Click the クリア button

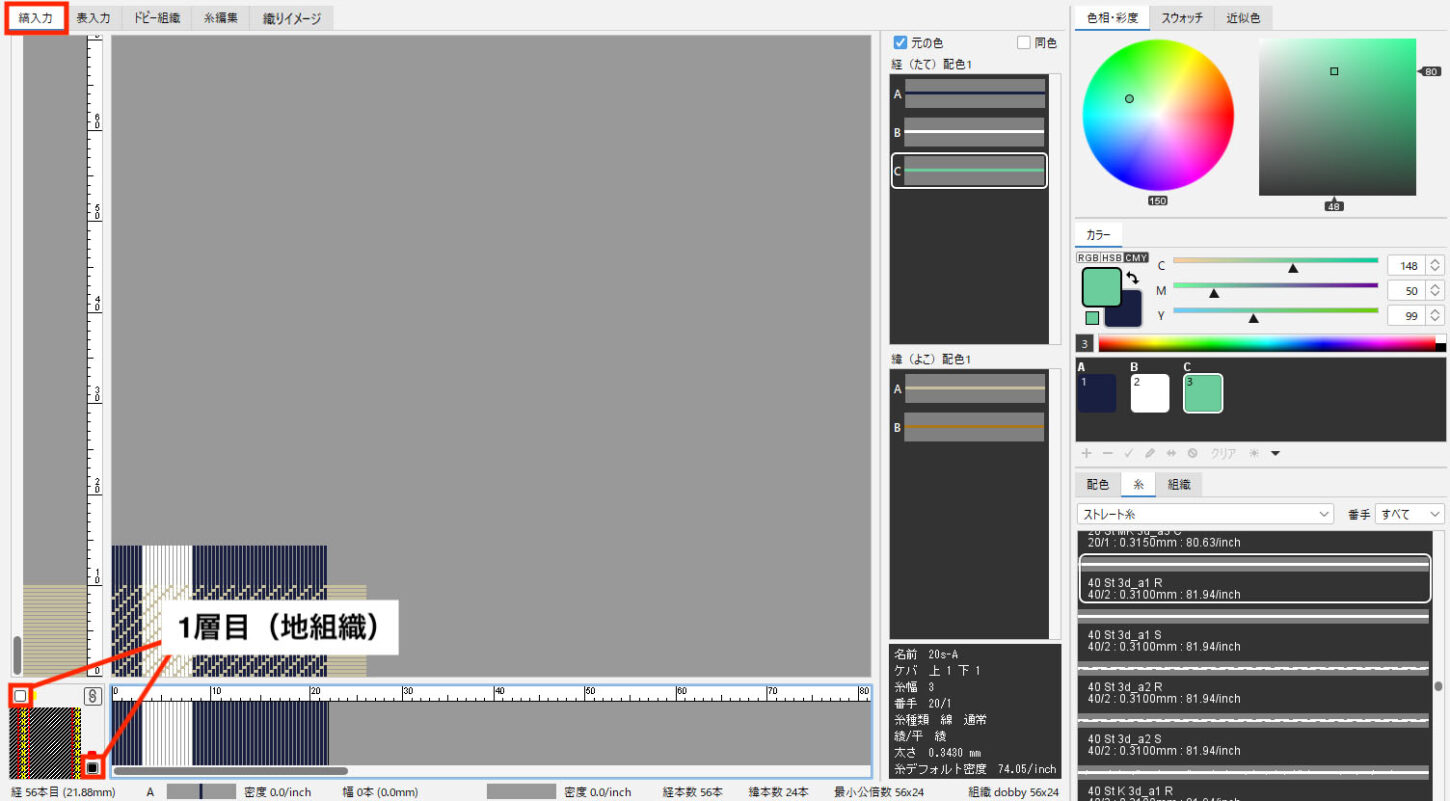[x=1224, y=453]
